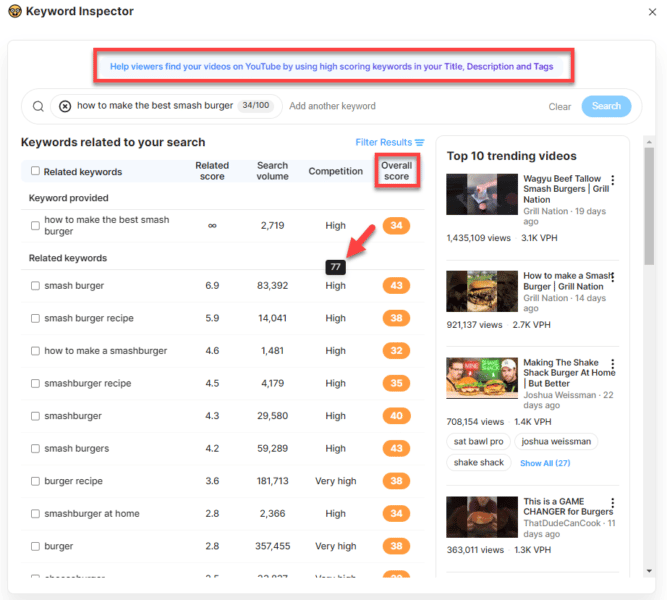Open options menu for Shake Shack Burger video

point(613,364)
